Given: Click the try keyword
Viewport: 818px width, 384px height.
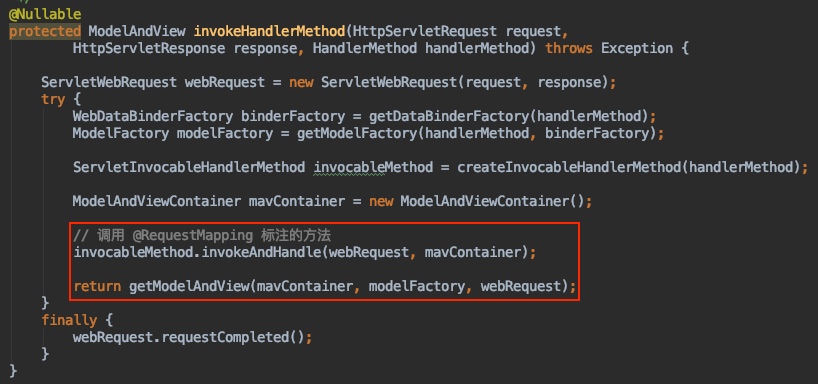Looking at the screenshot, I should point(53,99).
